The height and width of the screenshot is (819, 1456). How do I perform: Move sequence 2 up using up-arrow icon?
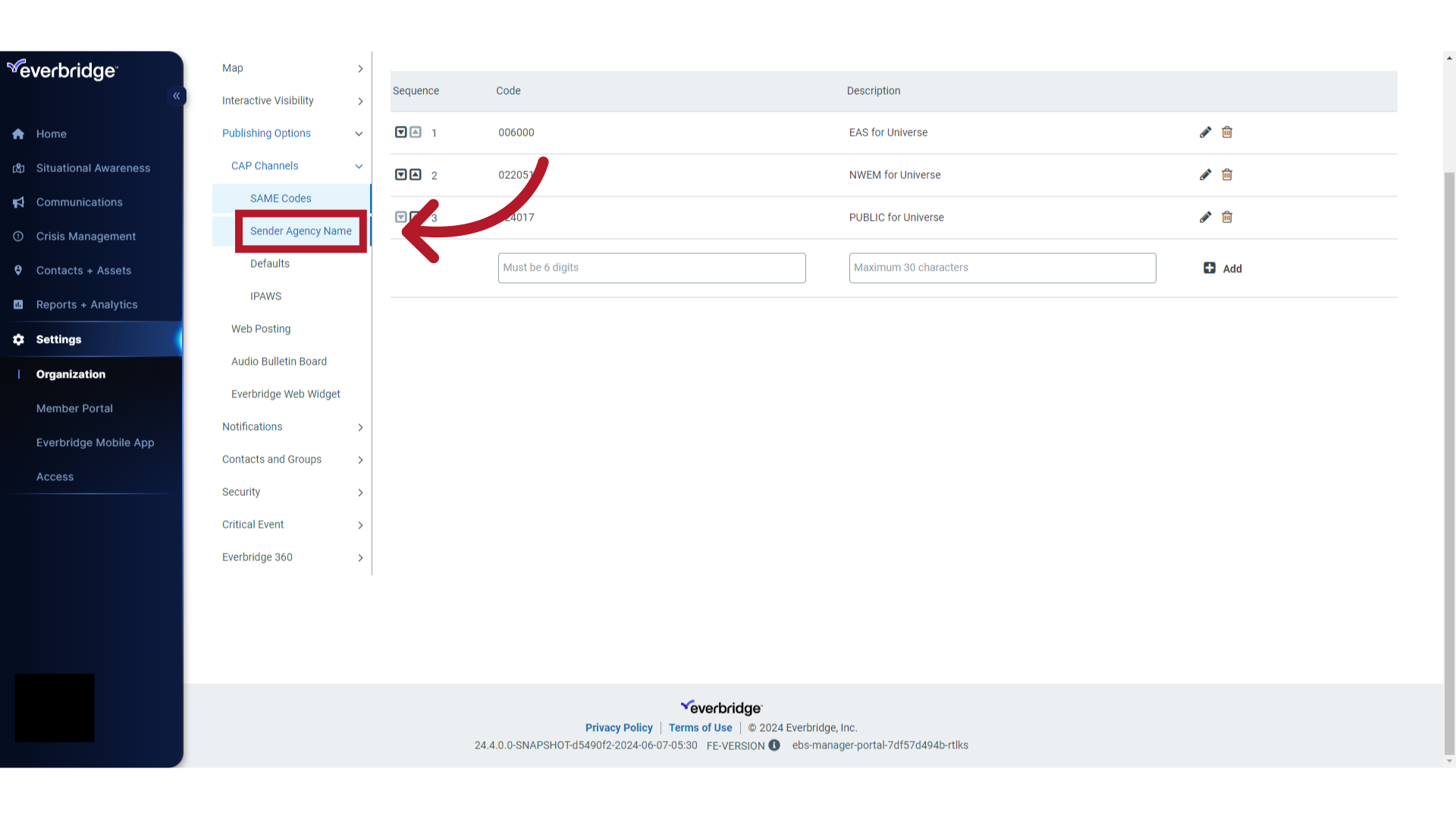coord(415,174)
